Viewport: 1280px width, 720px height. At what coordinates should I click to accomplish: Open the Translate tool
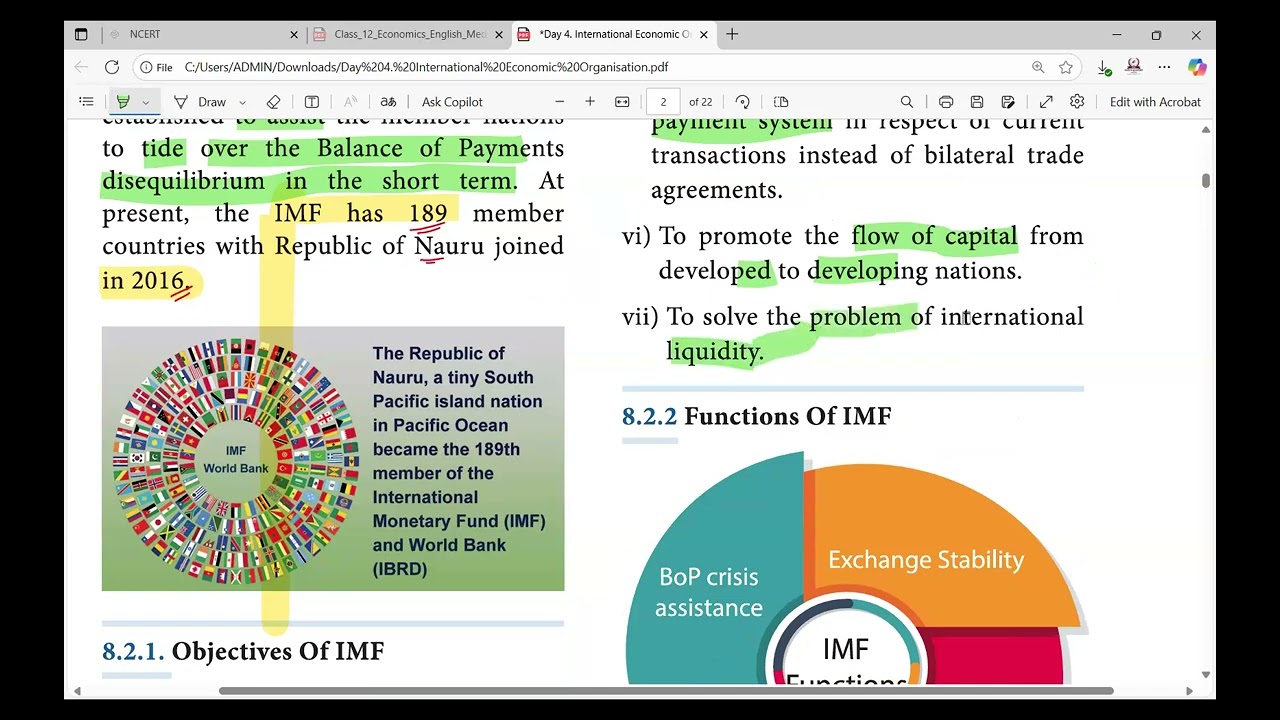click(388, 102)
